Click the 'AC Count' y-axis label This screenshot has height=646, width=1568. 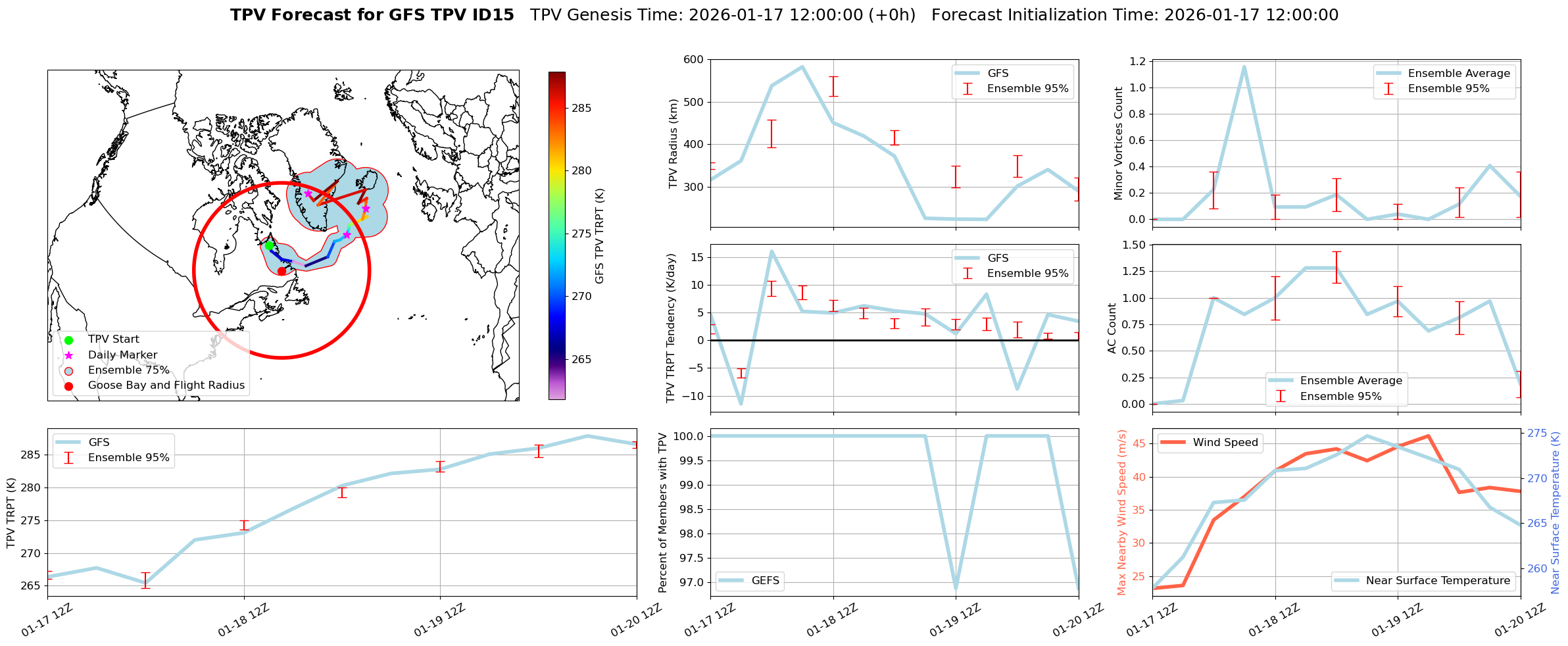(x=1112, y=328)
